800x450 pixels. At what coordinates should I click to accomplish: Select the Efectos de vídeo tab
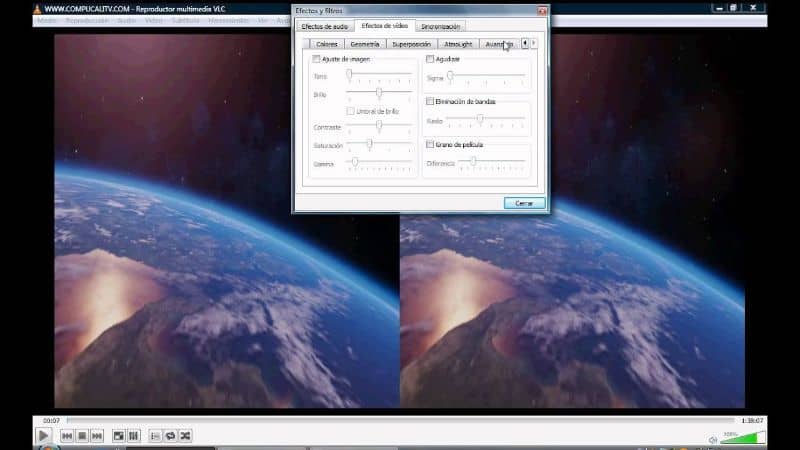click(x=385, y=26)
